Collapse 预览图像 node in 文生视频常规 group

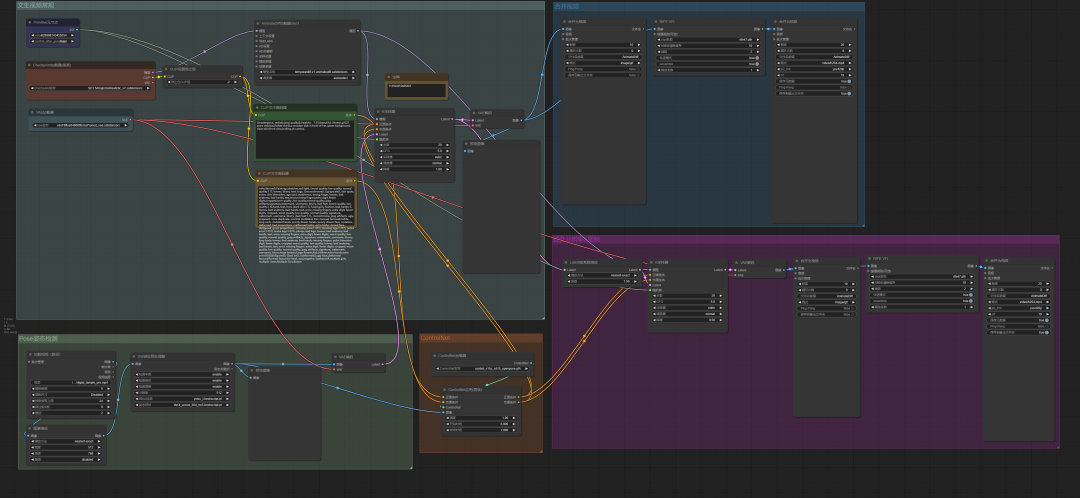(466, 143)
